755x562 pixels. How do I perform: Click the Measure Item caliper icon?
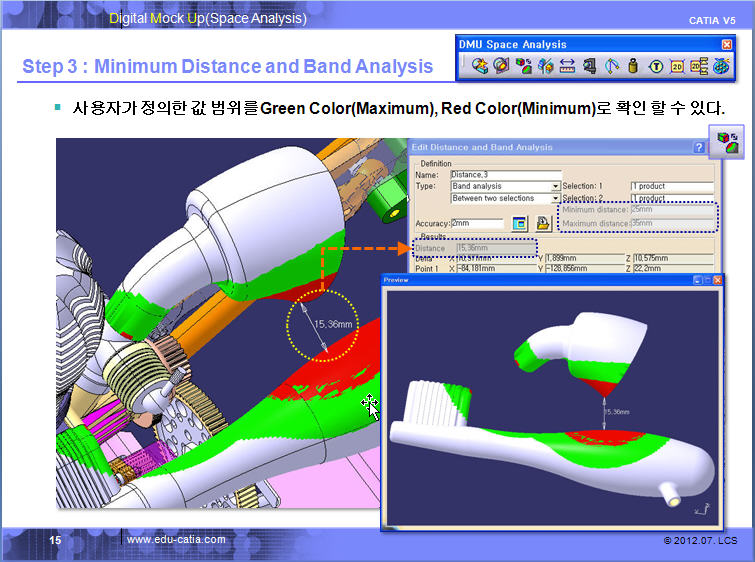pyautogui.click(x=589, y=66)
